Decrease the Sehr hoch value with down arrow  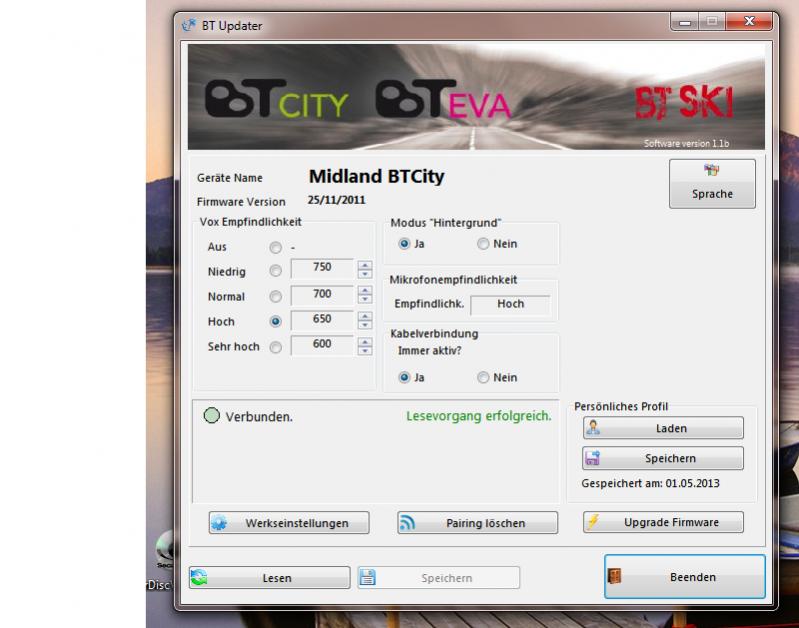click(x=364, y=351)
